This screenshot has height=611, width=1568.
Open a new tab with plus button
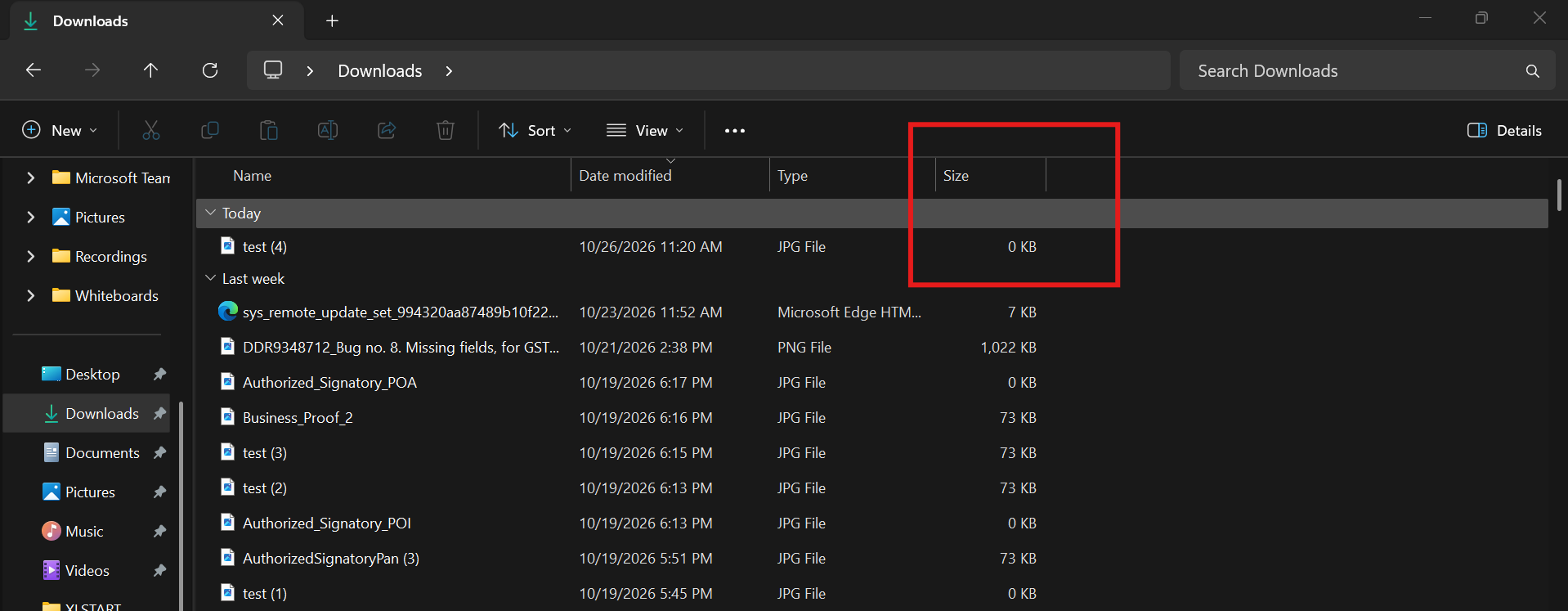pyautogui.click(x=332, y=21)
